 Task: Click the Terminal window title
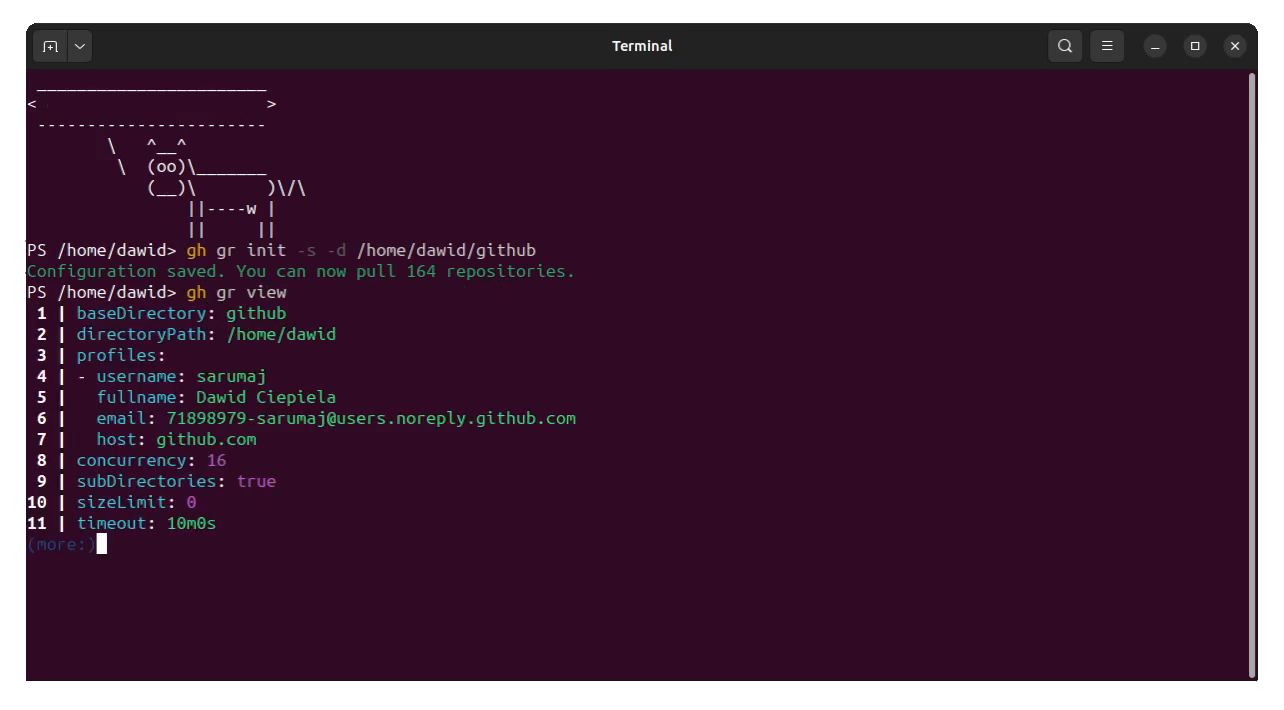(642, 46)
